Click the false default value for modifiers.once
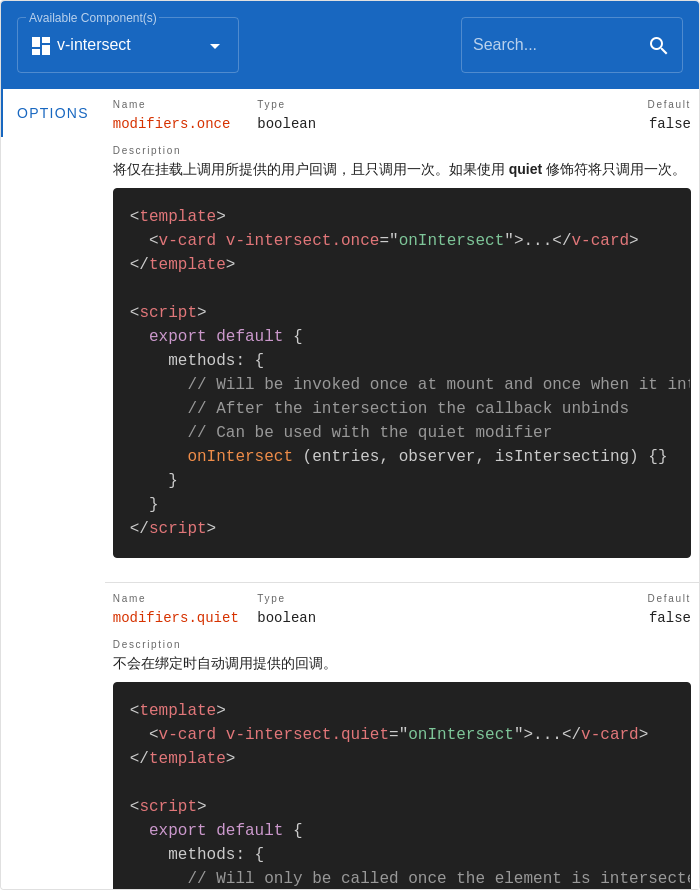Image resolution: width=700 pixels, height=890 pixels. pos(670,124)
